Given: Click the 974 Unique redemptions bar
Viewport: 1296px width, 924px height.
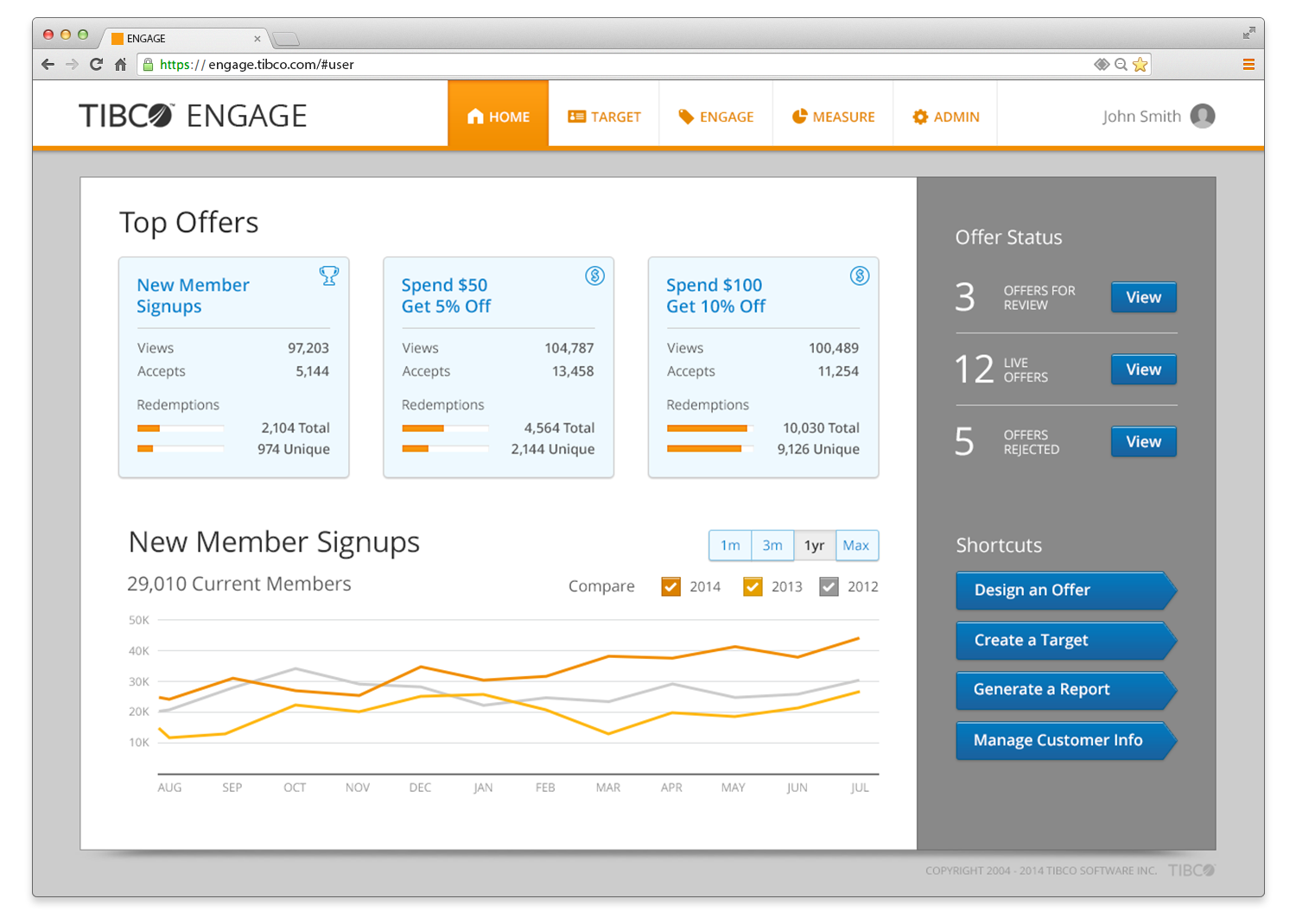Looking at the screenshot, I should [181, 448].
